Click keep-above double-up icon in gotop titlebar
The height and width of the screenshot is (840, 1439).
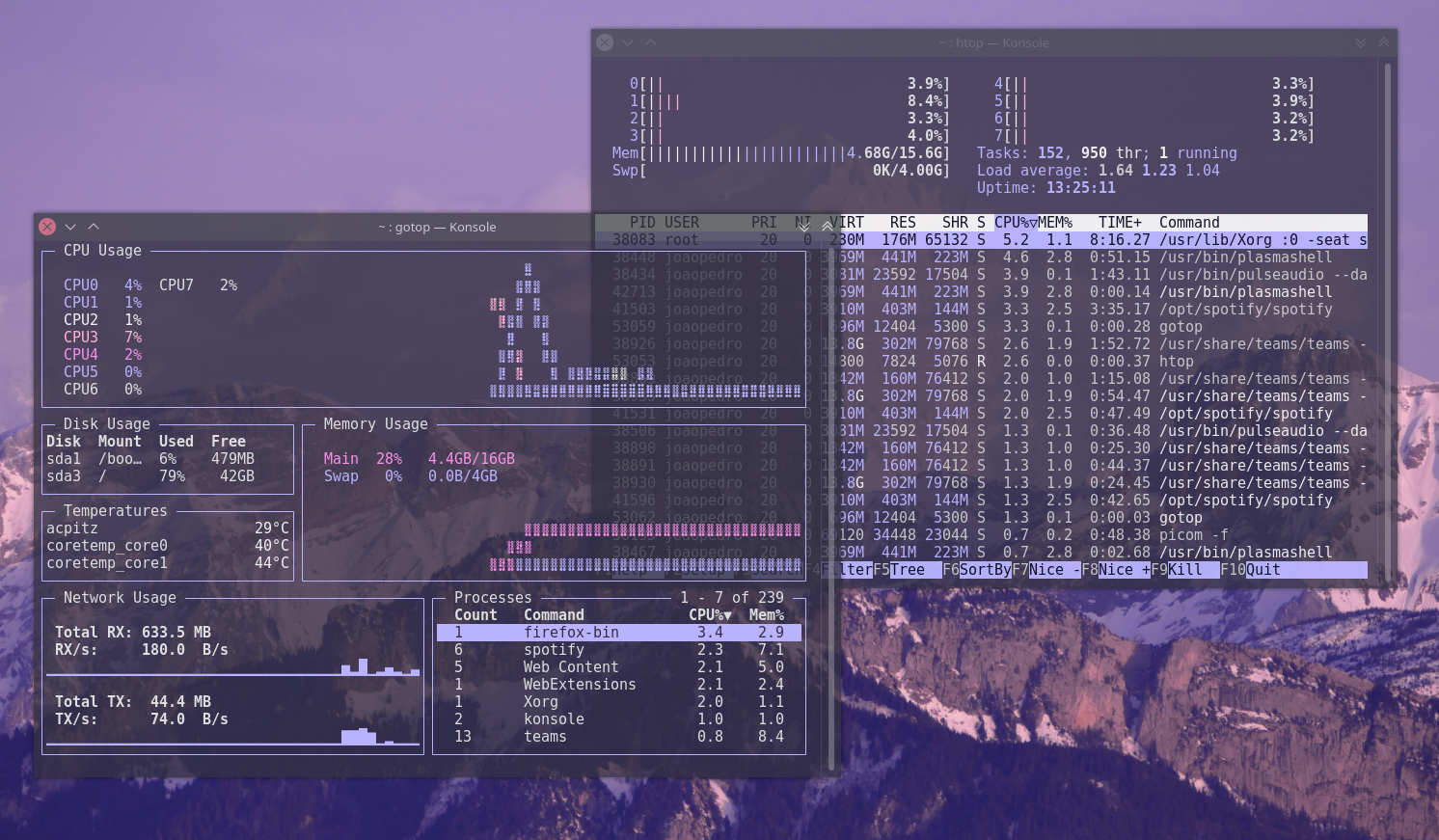(827, 227)
